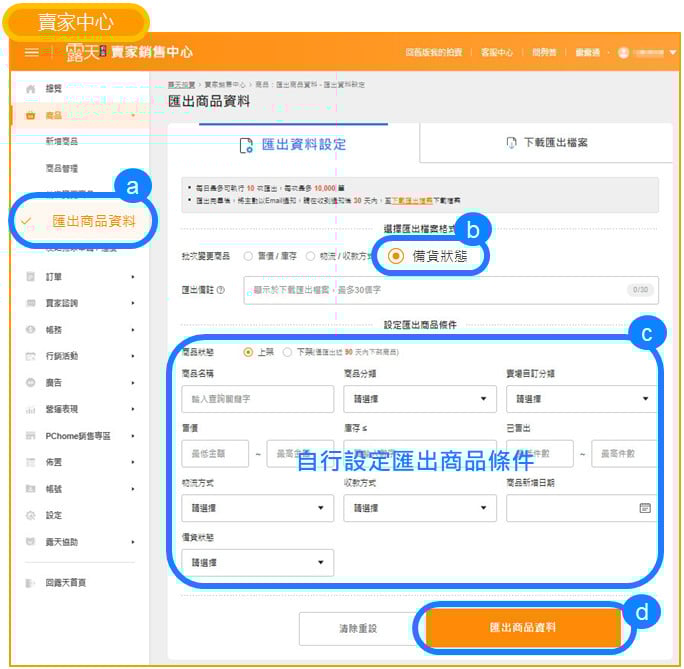Viewport: 684px width, 669px height.
Task: Click the hamburger menu icon in header
Action: (x=32, y=52)
